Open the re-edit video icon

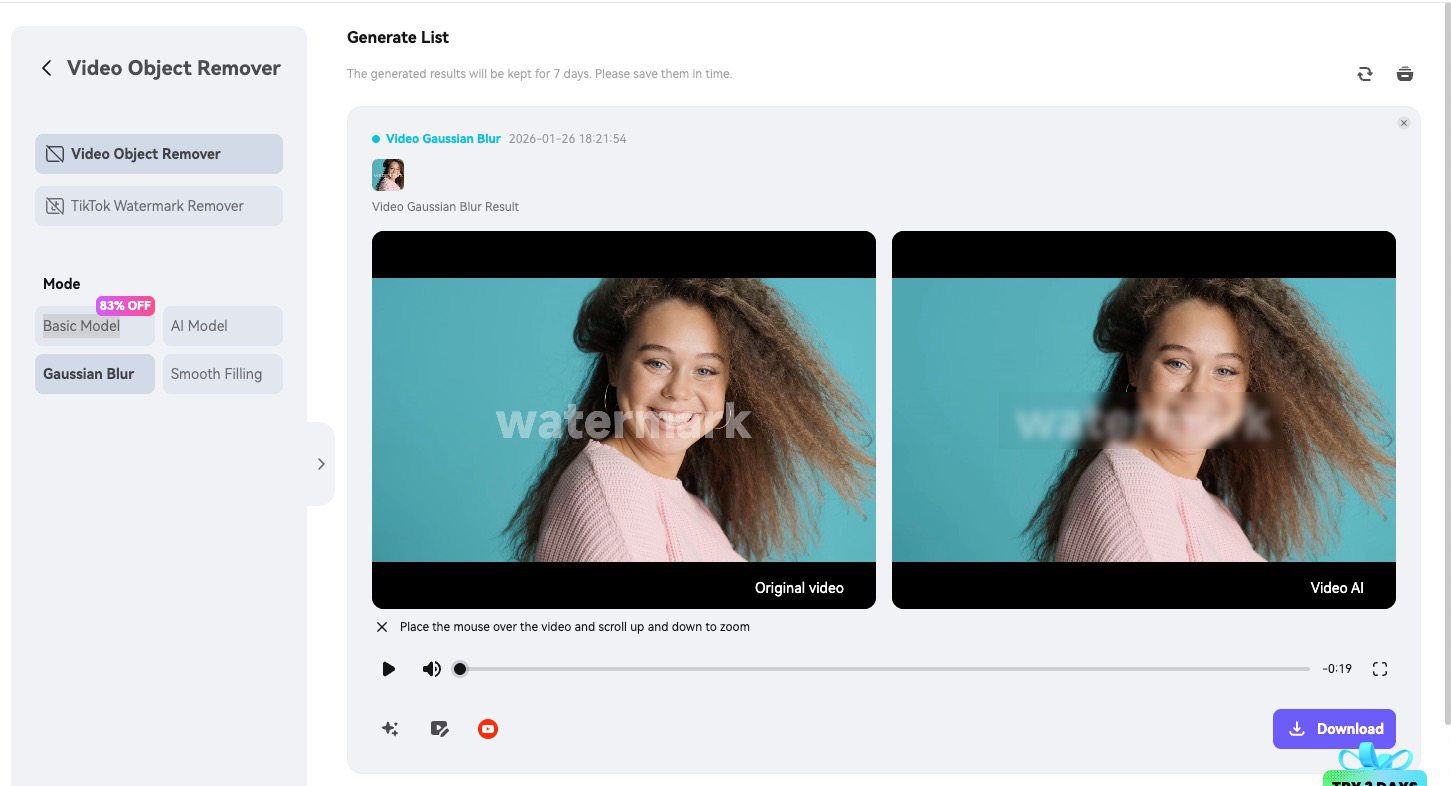click(x=439, y=728)
